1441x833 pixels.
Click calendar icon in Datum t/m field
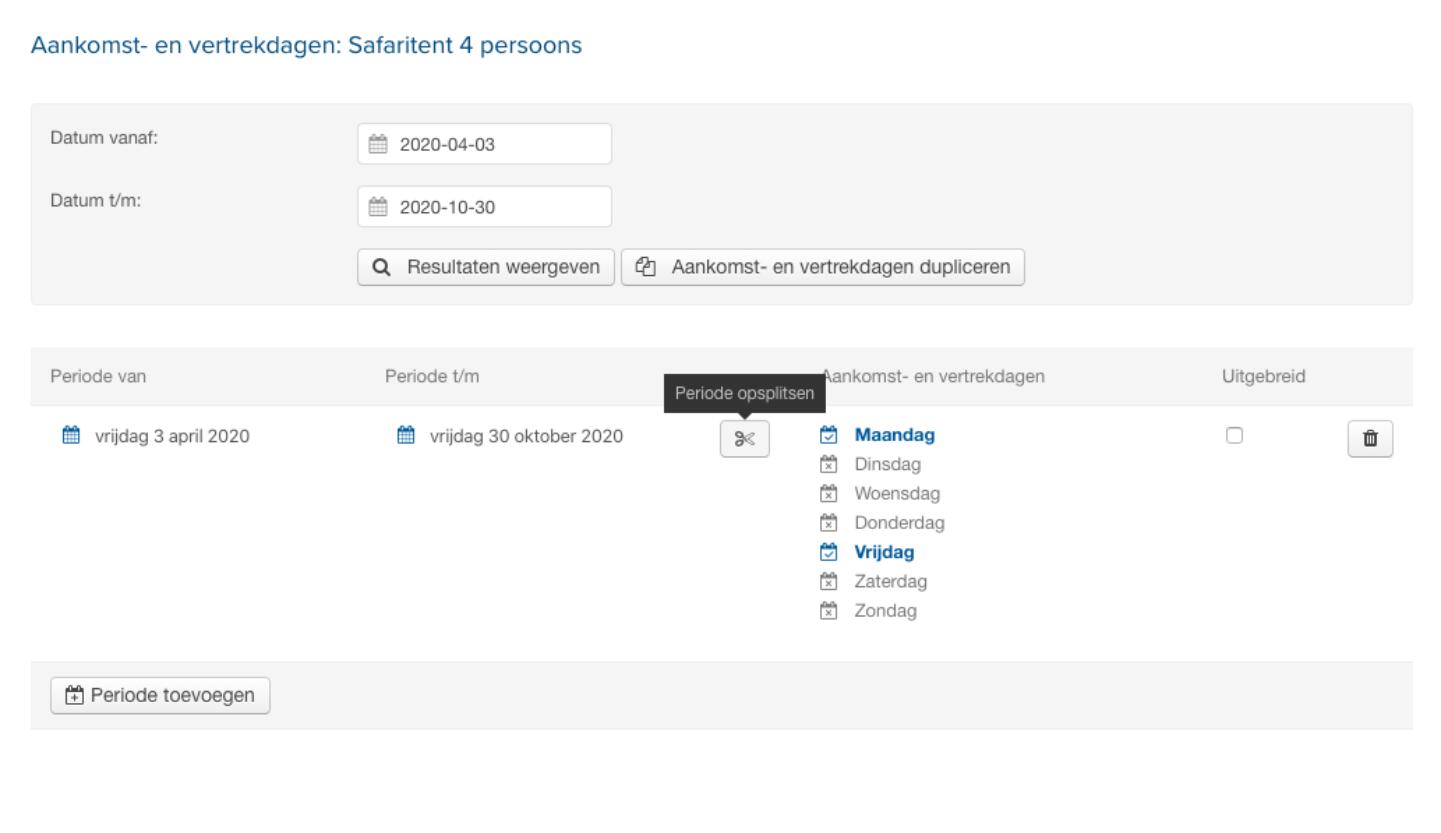pos(377,207)
